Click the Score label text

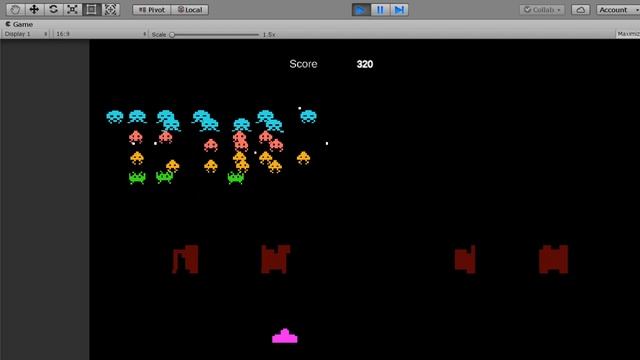[303, 64]
